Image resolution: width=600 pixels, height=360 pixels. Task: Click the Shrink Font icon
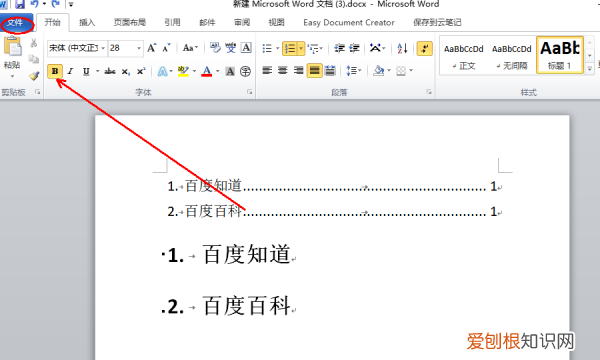pyautogui.click(x=166, y=48)
